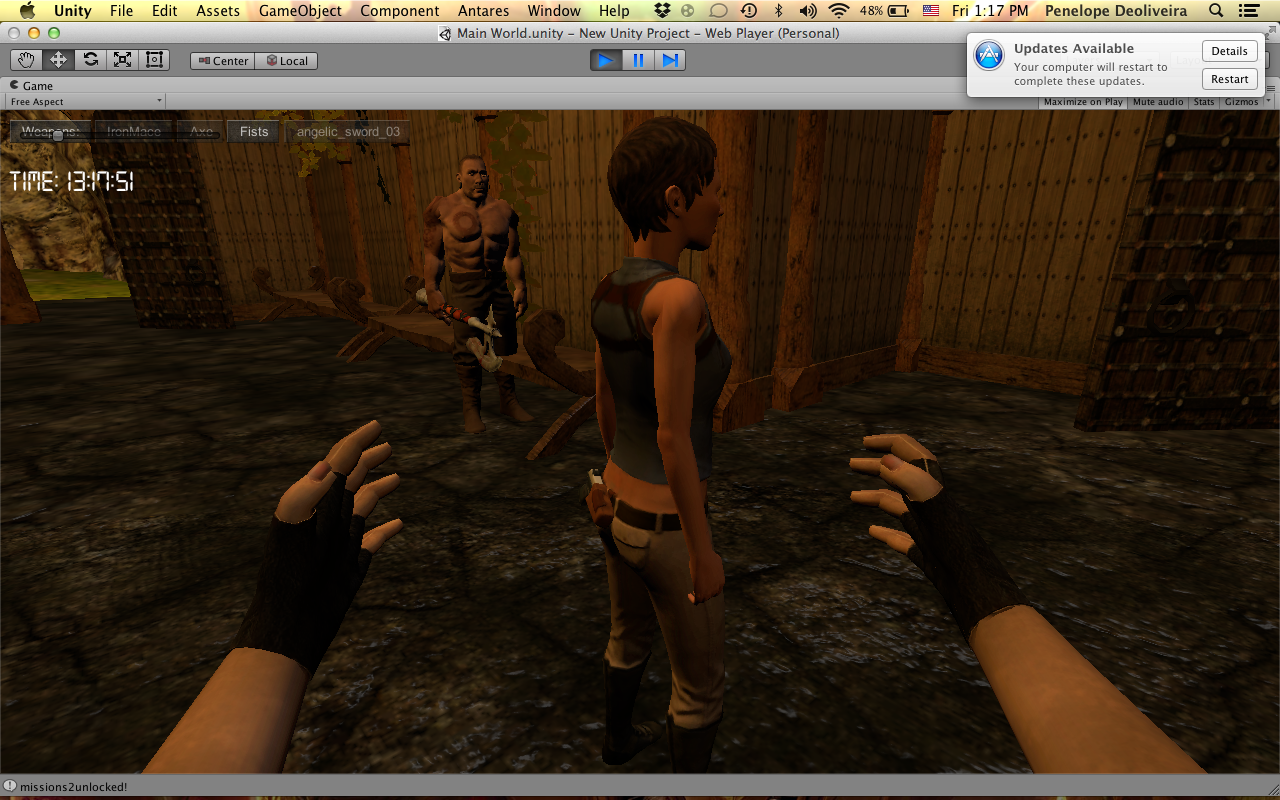The image size is (1280, 800).
Task: Stop play mode with Play button
Action: coord(605,61)
